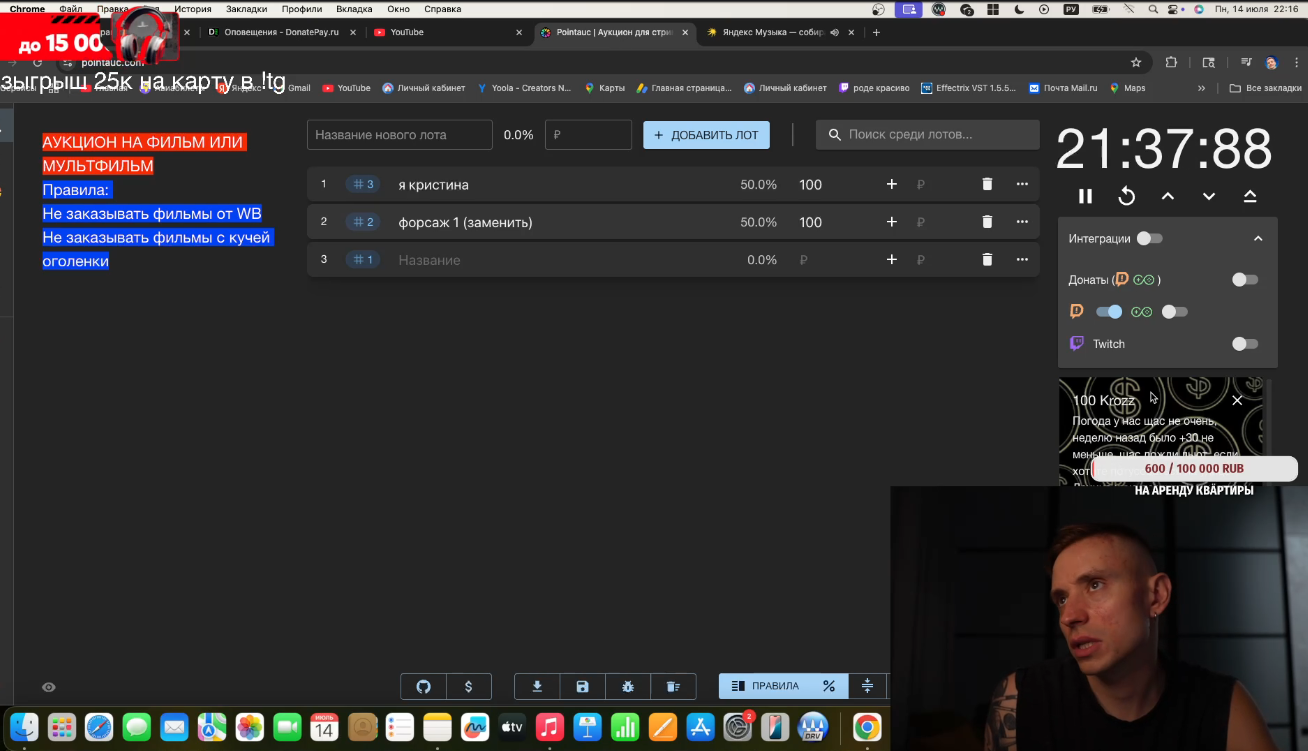This screenshot has width=1308, height=751.
Task: Open the Все закладки folder
Action: 1265,88
